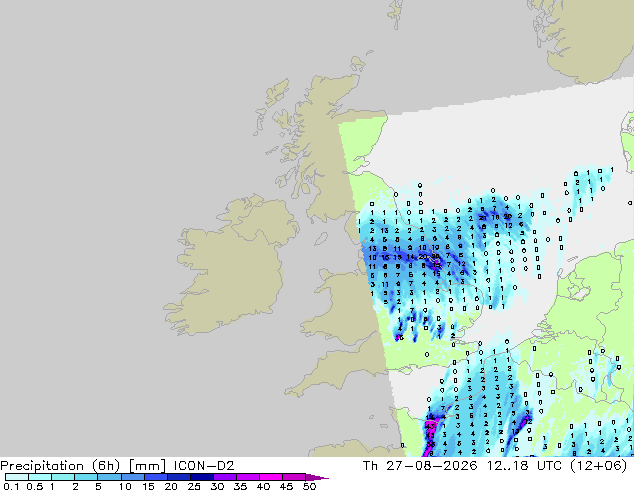This screenshot has width=634, height=490.
Task: Select the 35–40 mm violet legend swatch
Action: (x=247, y=477)
